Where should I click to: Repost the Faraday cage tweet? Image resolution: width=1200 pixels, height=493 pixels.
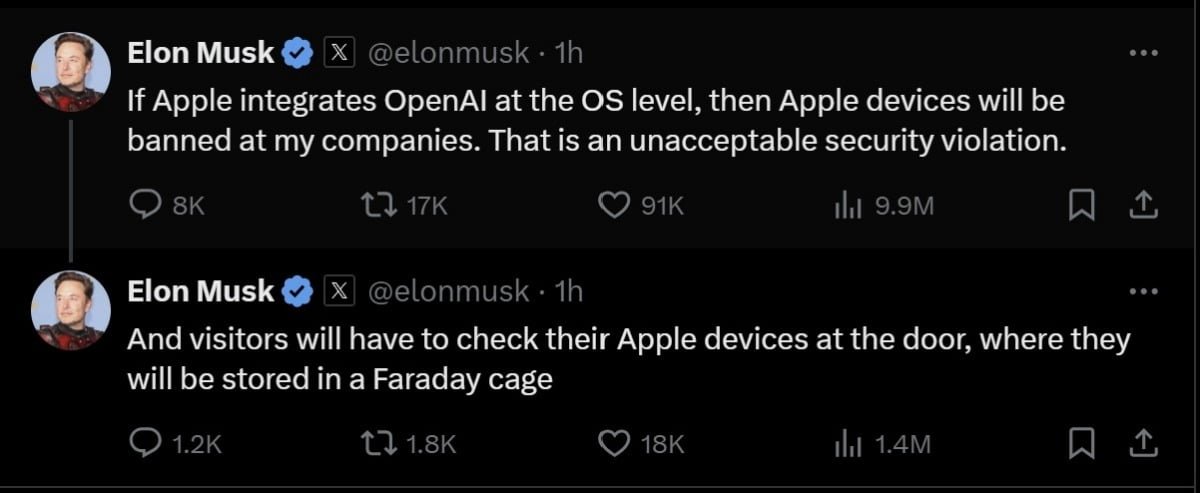[x=376, y=443]
